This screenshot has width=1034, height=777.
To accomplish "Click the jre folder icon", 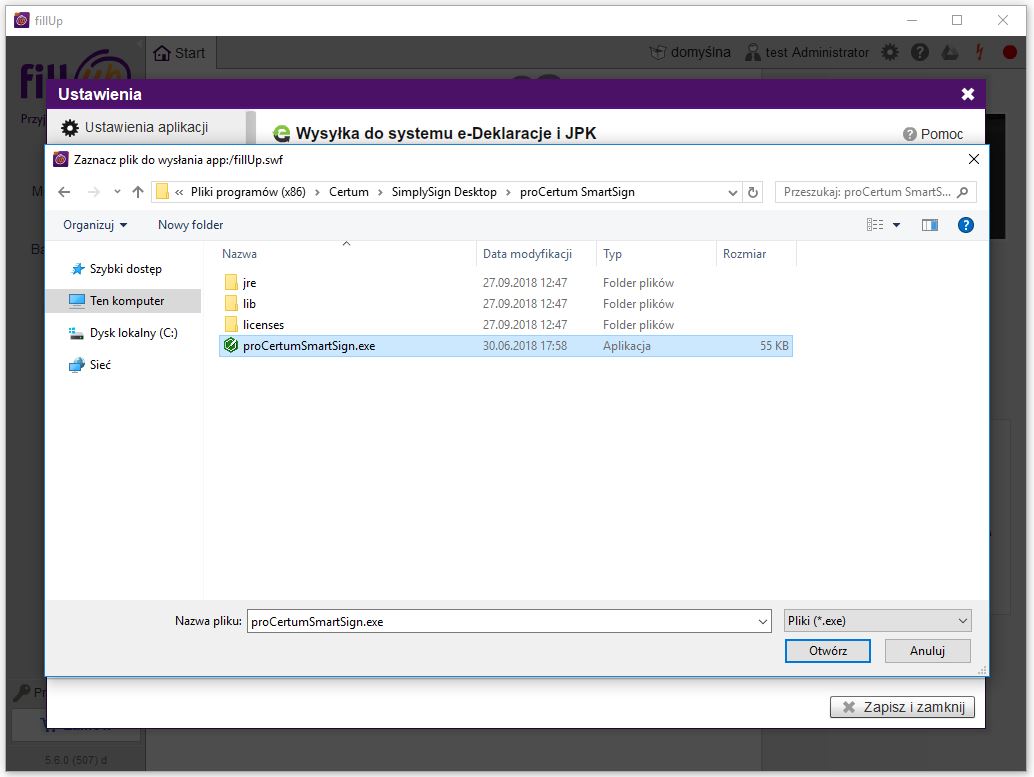I will coord(231,283).
